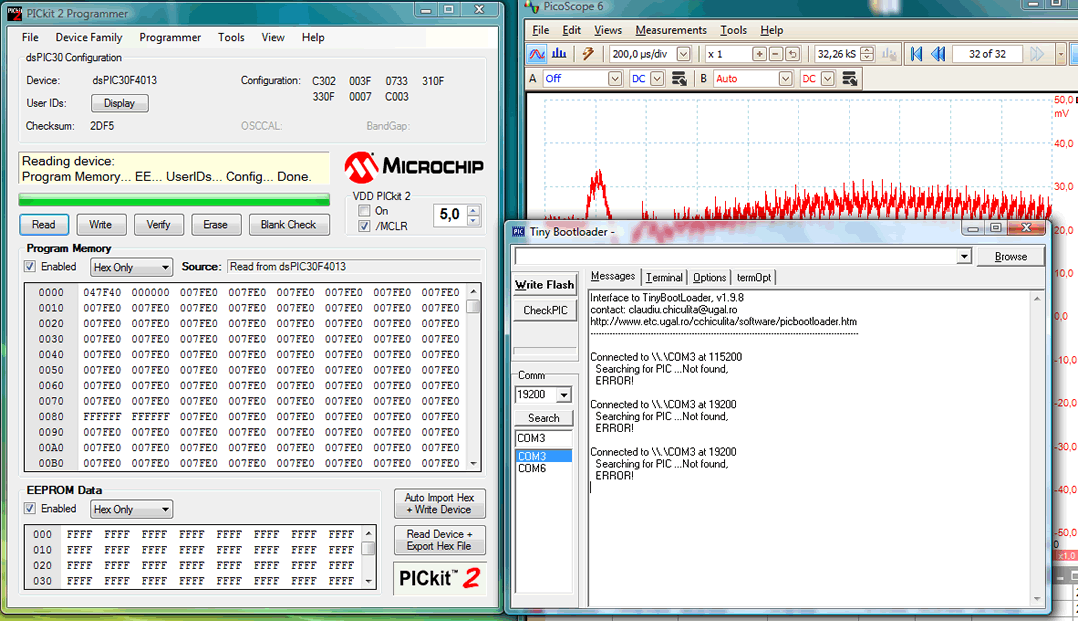Go to previous waveform buffer

click(x=938, y=54)
